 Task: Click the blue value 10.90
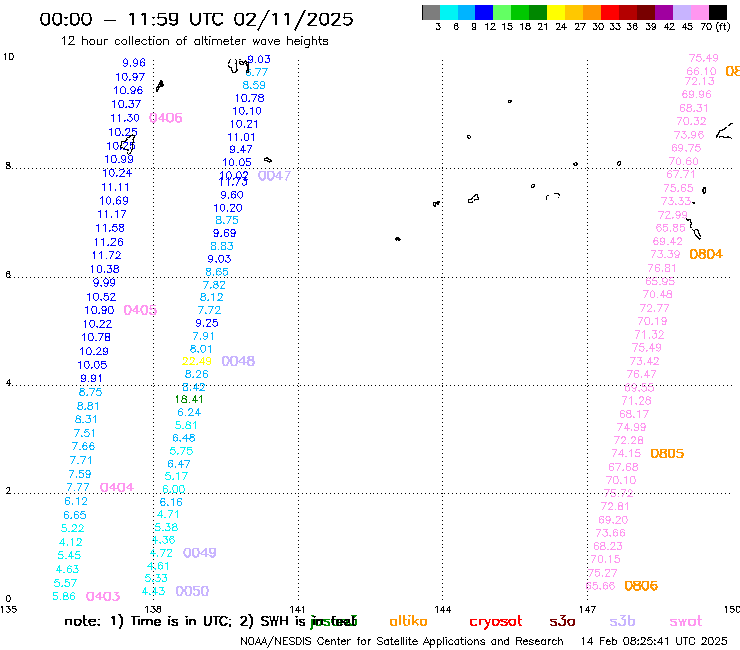coord(99,310)
